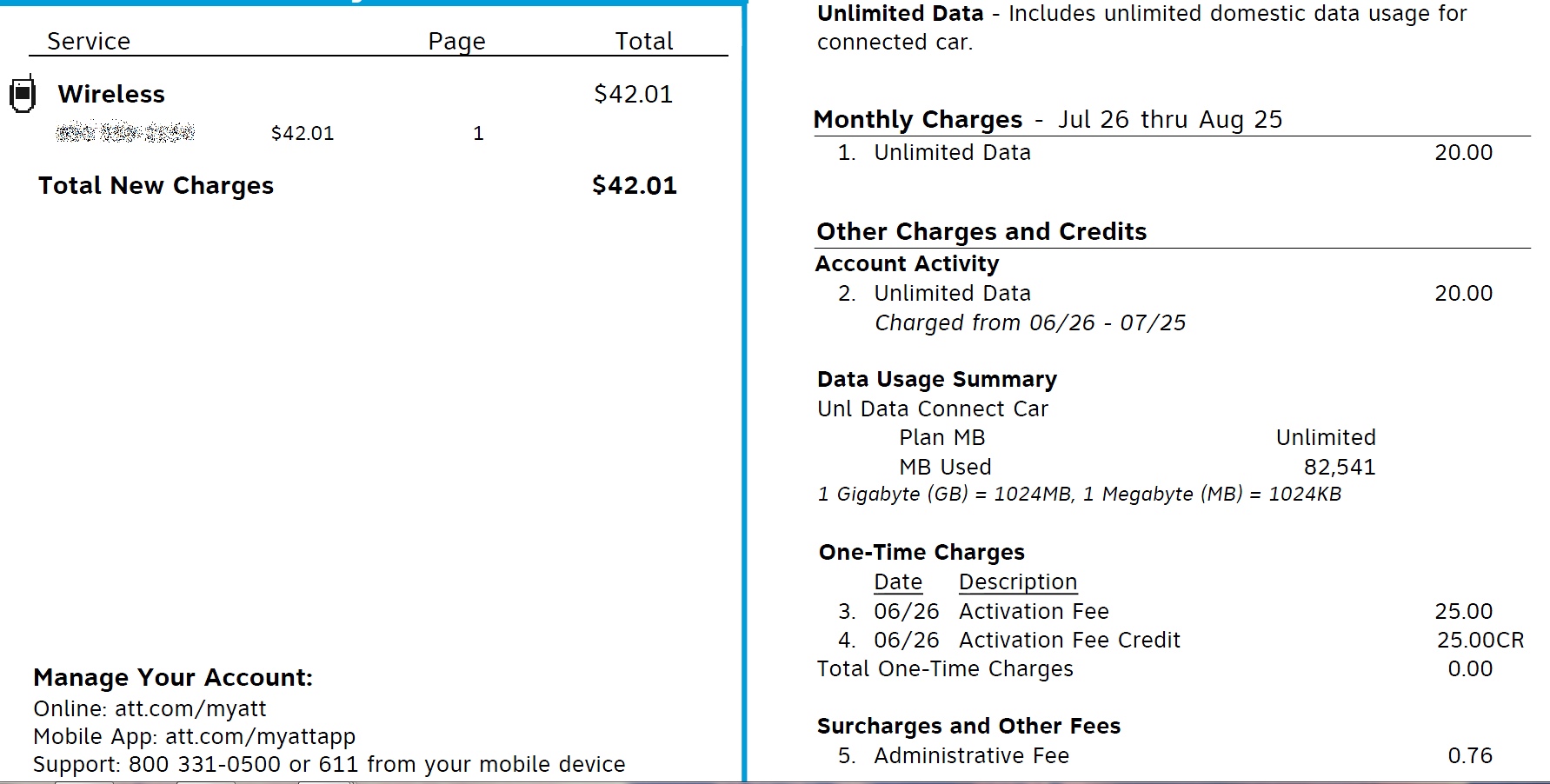Click item "3. 06/26 Activation Fee"
This screenshot has height=784, width=1550.
click(x=974, y=612)
